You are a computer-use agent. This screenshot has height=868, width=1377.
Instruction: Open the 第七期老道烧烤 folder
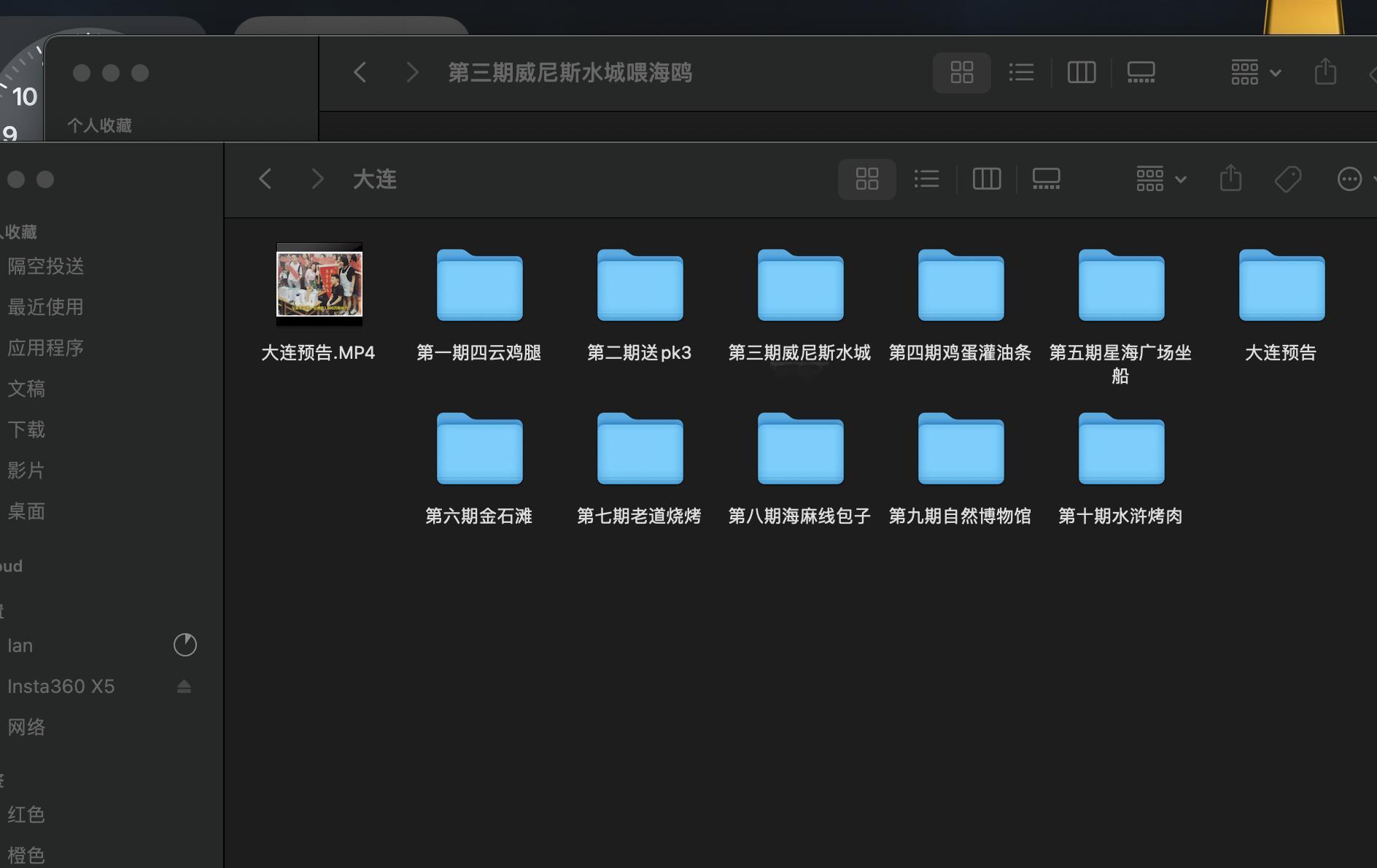pyautogui.click(x=640, y=448)
